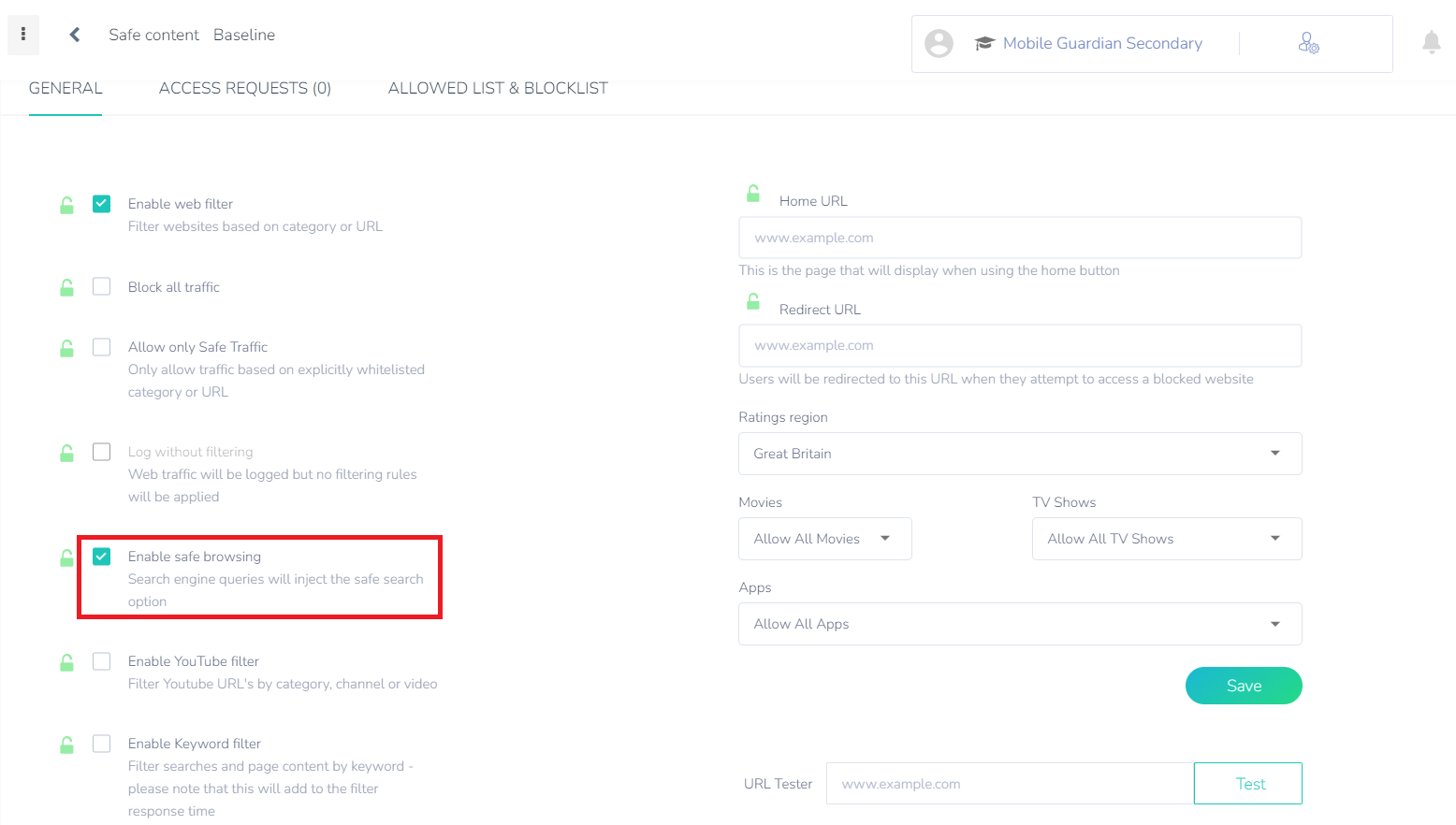Toggle lock icon beside Allow only Safe Traffic

coord(67,348)
